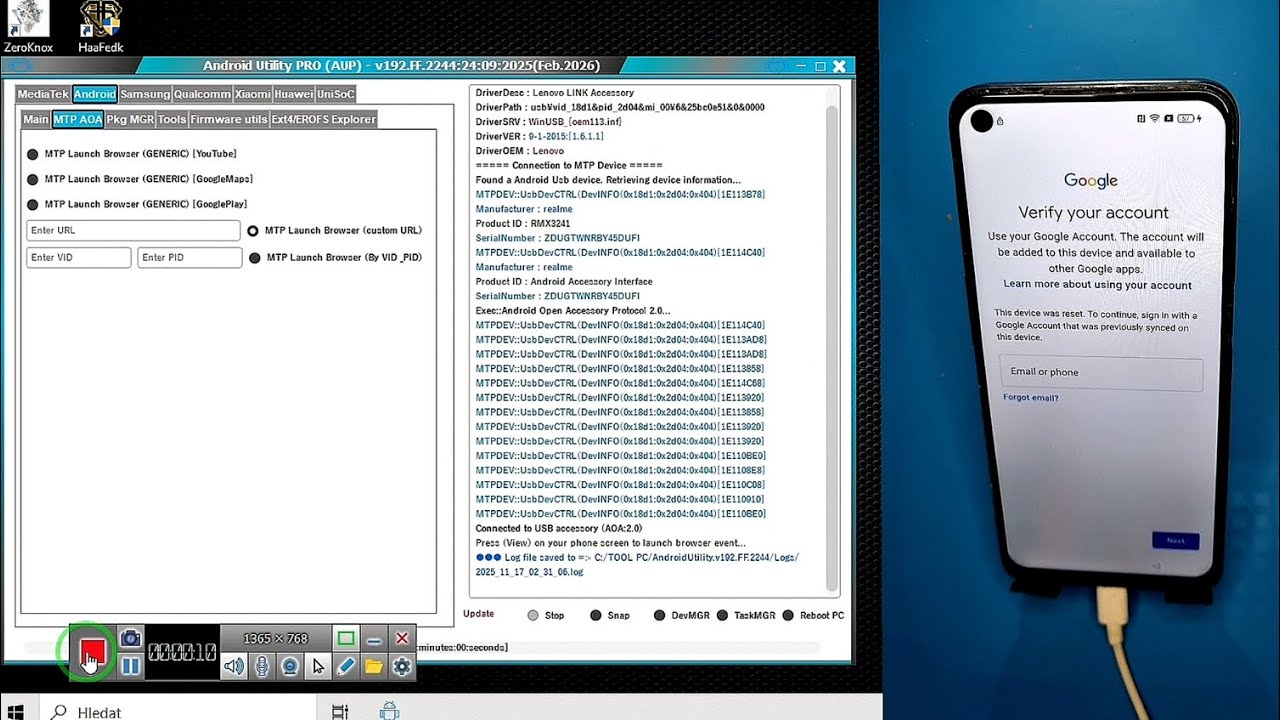This screenshot has height=720, width=1280.
Task: Launch TaskMGR task manager option
Action: pyautogui.click(x=721, y=616)
